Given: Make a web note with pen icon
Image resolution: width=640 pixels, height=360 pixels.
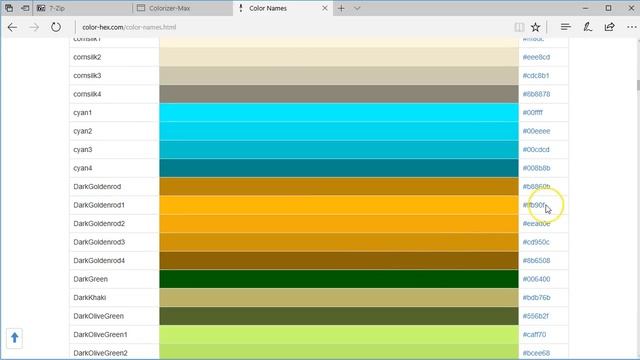Looking at the screenshot, I should [x=588, y=27].
